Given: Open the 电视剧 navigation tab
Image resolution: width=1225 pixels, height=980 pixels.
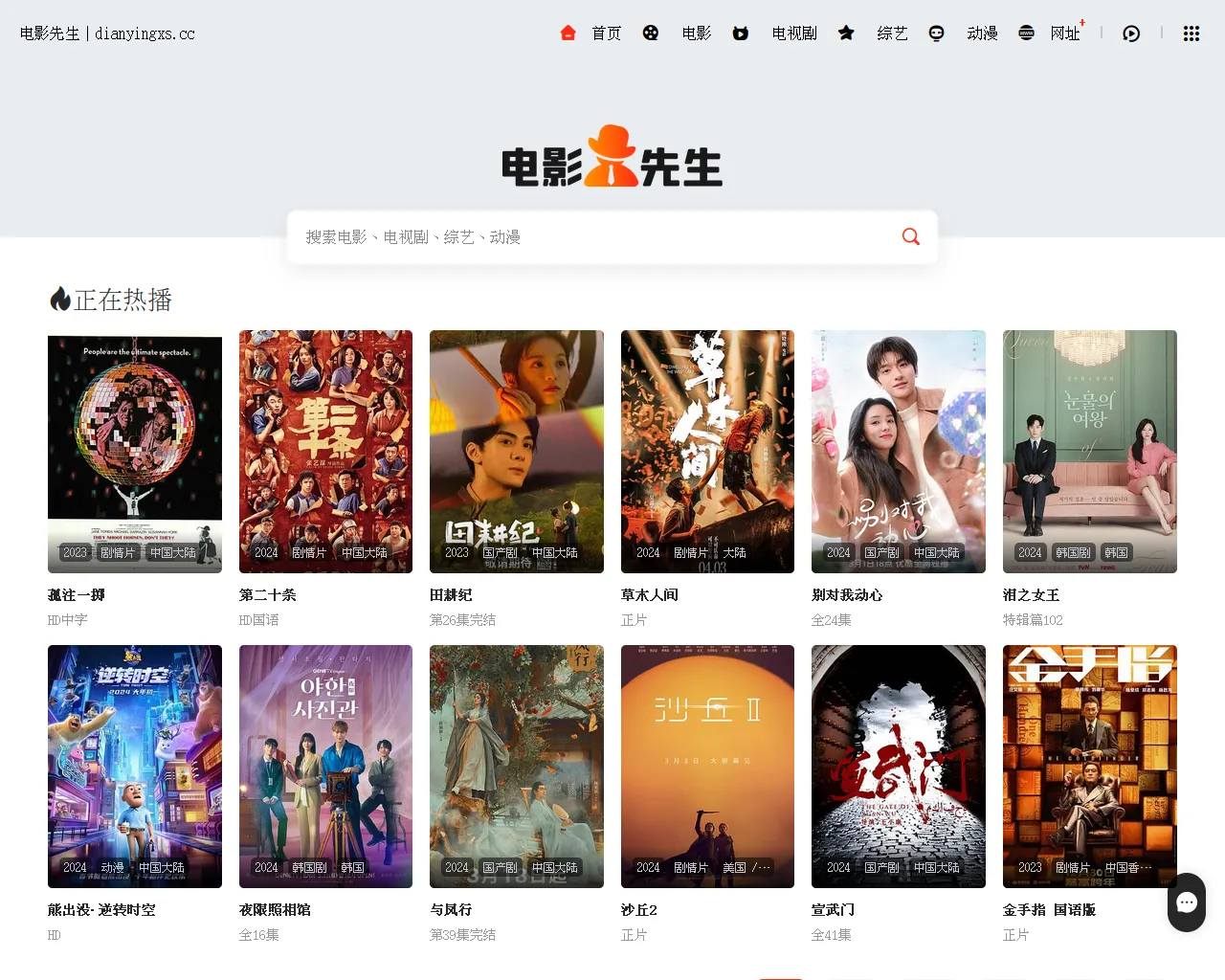Looking at the screenshot, I should pyautogui.click(x=794, y=33).
